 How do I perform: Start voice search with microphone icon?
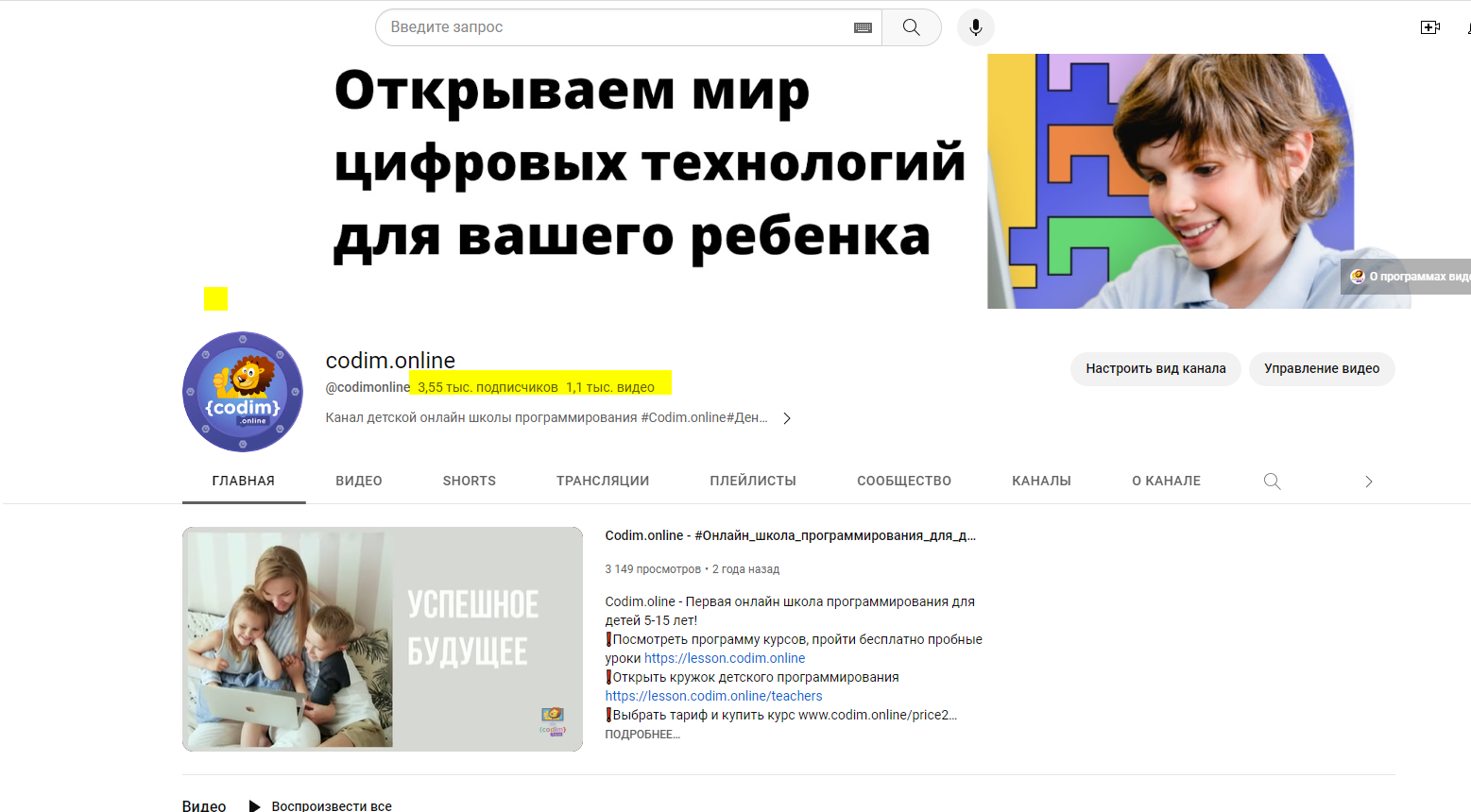tap(975, 27)
